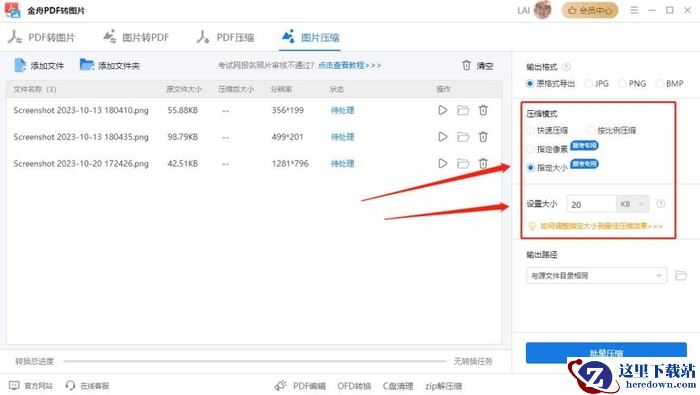Click the user avatar picture
Screen dimensions: 700x395
[542, 10]
